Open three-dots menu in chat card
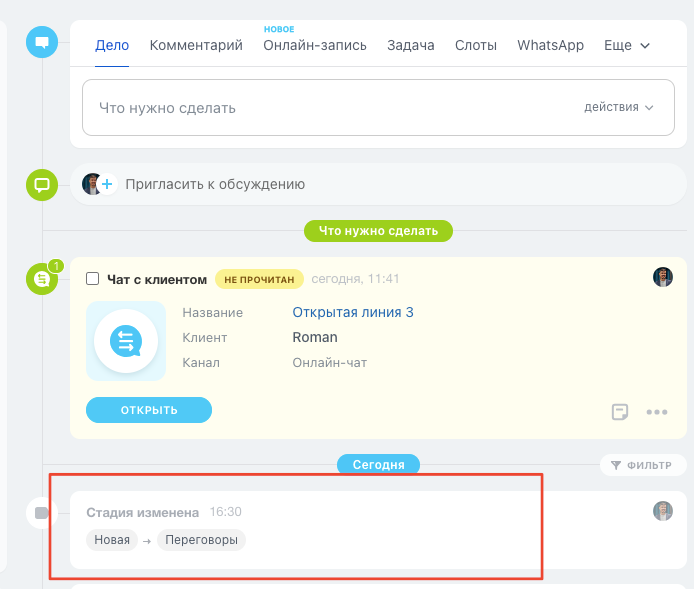 657,412
